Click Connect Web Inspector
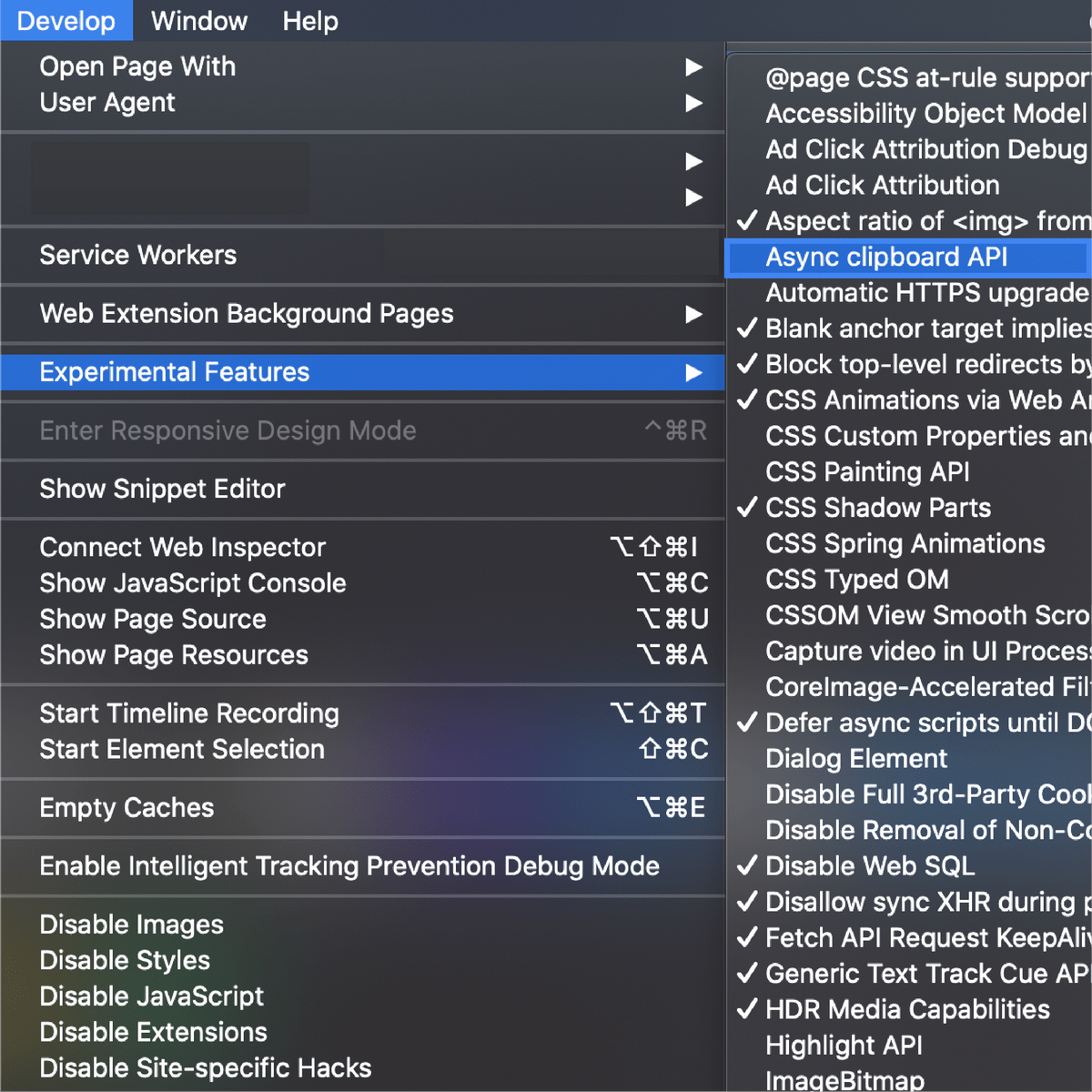 (182, 548)
